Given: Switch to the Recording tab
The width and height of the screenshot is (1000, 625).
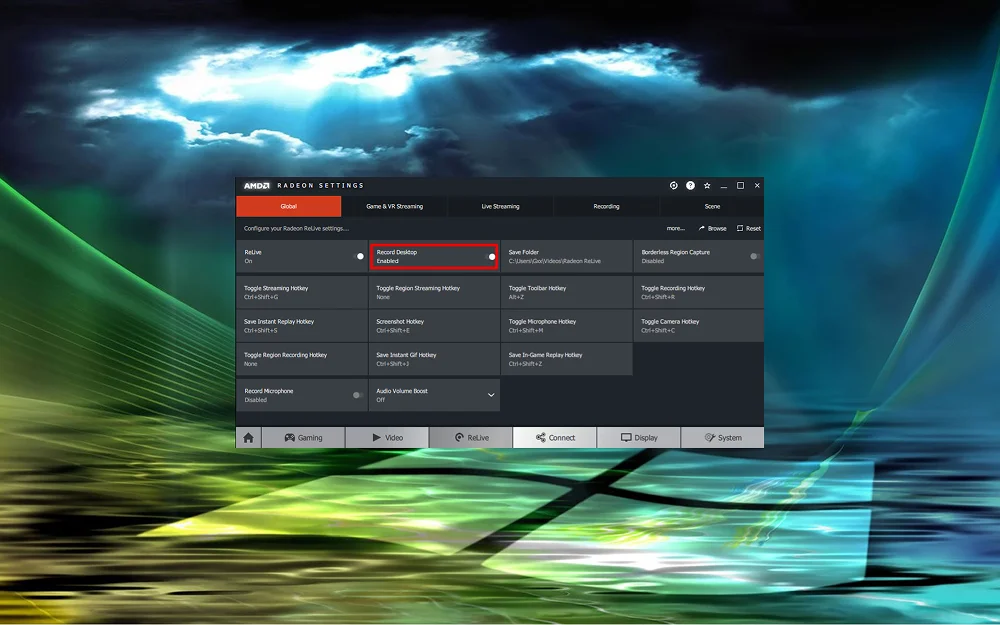Looking at the screenshot, I should coord(606,206).
